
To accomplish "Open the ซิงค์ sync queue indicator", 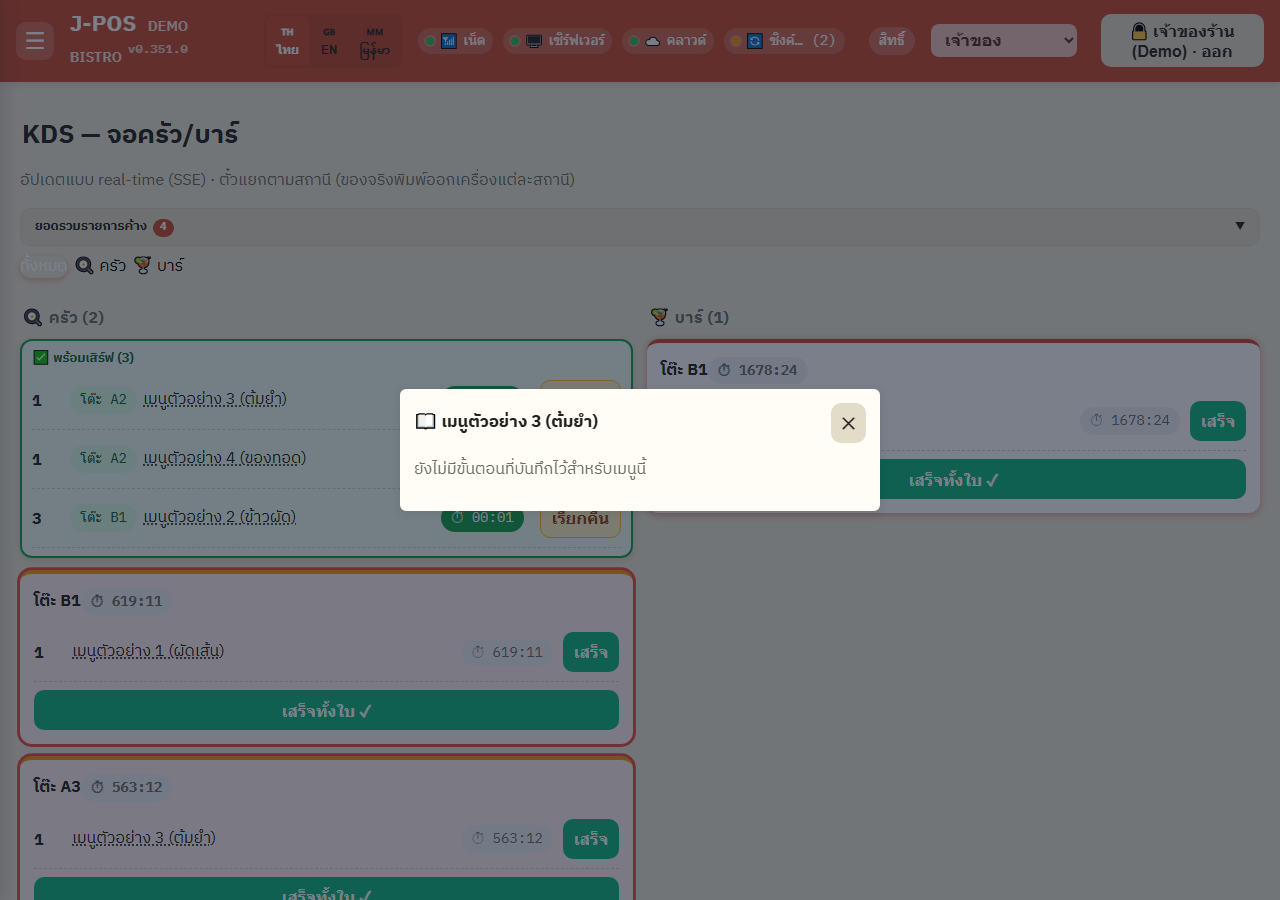I will click(x=784, y=41).
